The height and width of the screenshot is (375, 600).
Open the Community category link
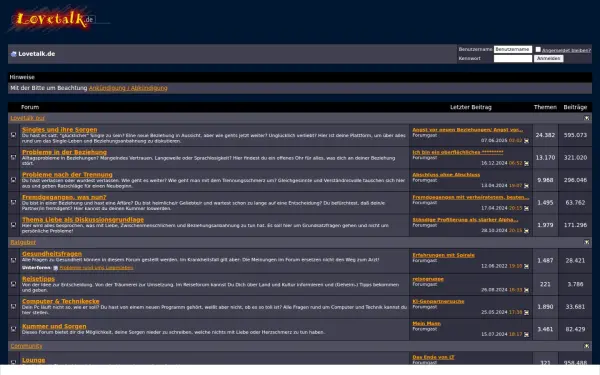coord(26,346)
